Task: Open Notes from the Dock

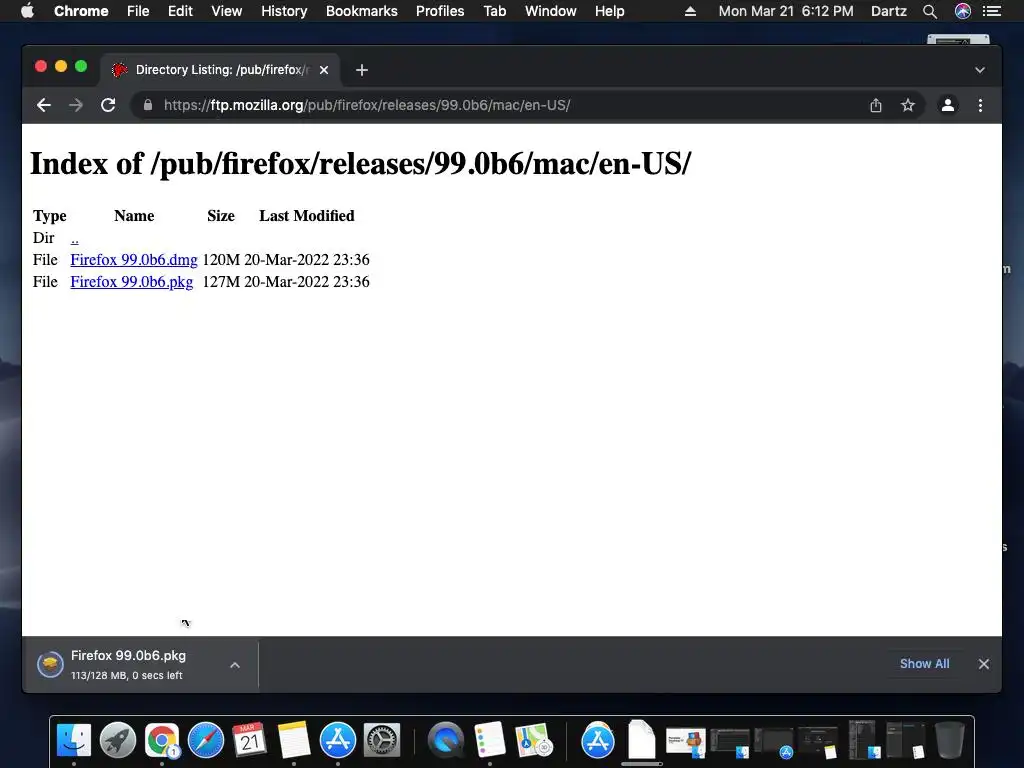Action: coord(293,740)
